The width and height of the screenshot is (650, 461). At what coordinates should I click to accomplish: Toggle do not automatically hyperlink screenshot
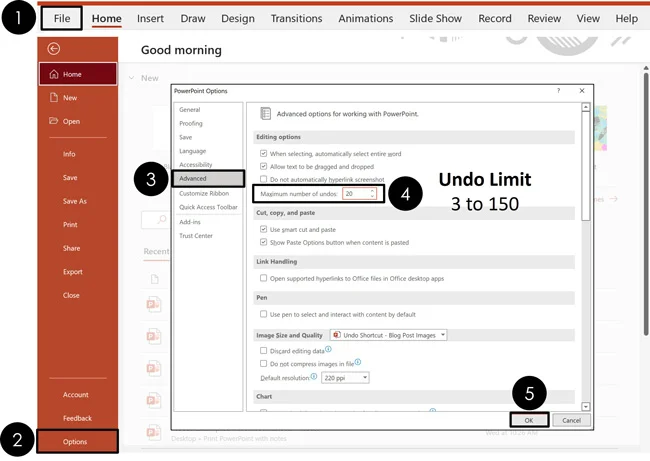click(263, 179)
